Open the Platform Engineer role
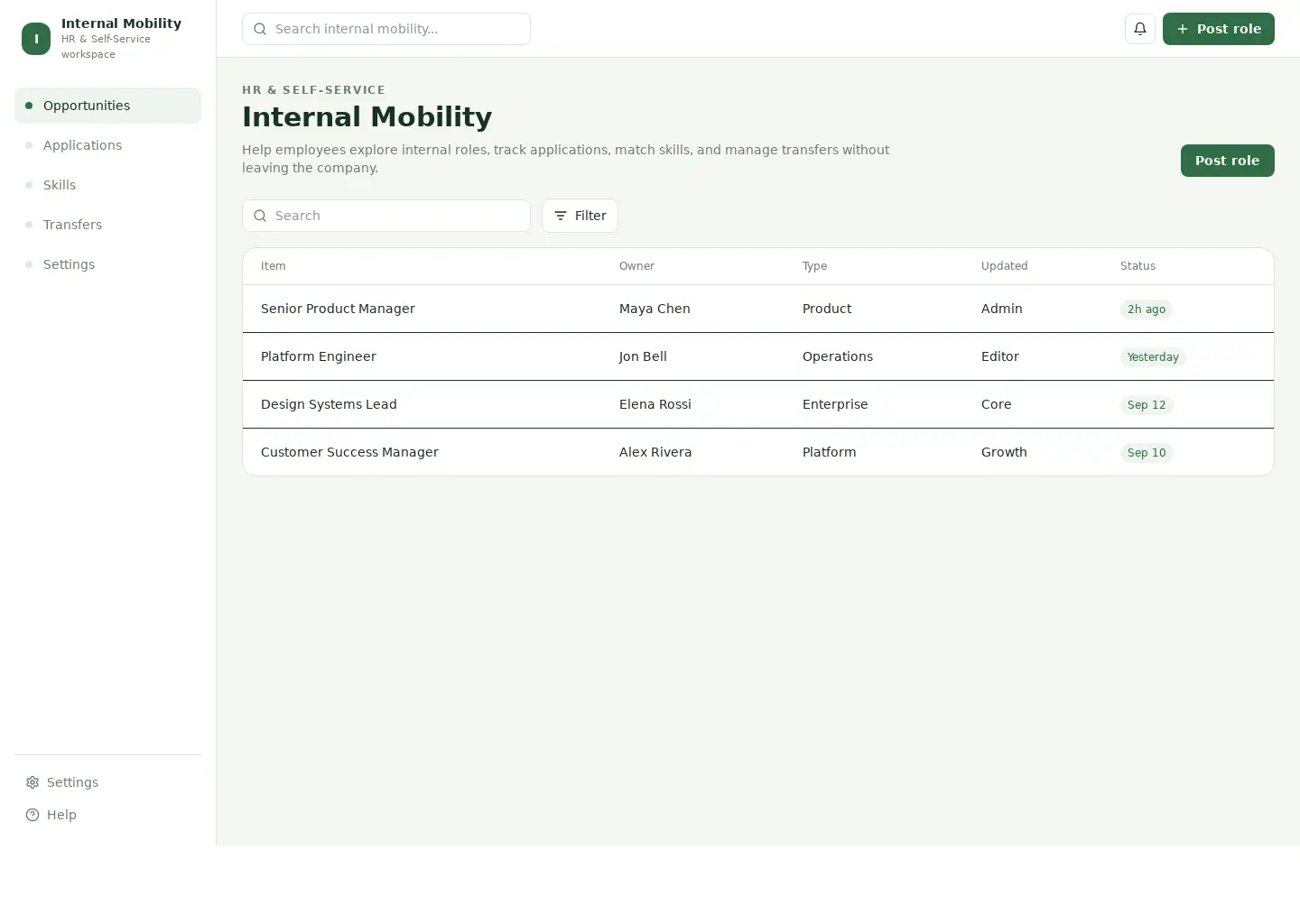1300x924 pixels. coord(319,356)
